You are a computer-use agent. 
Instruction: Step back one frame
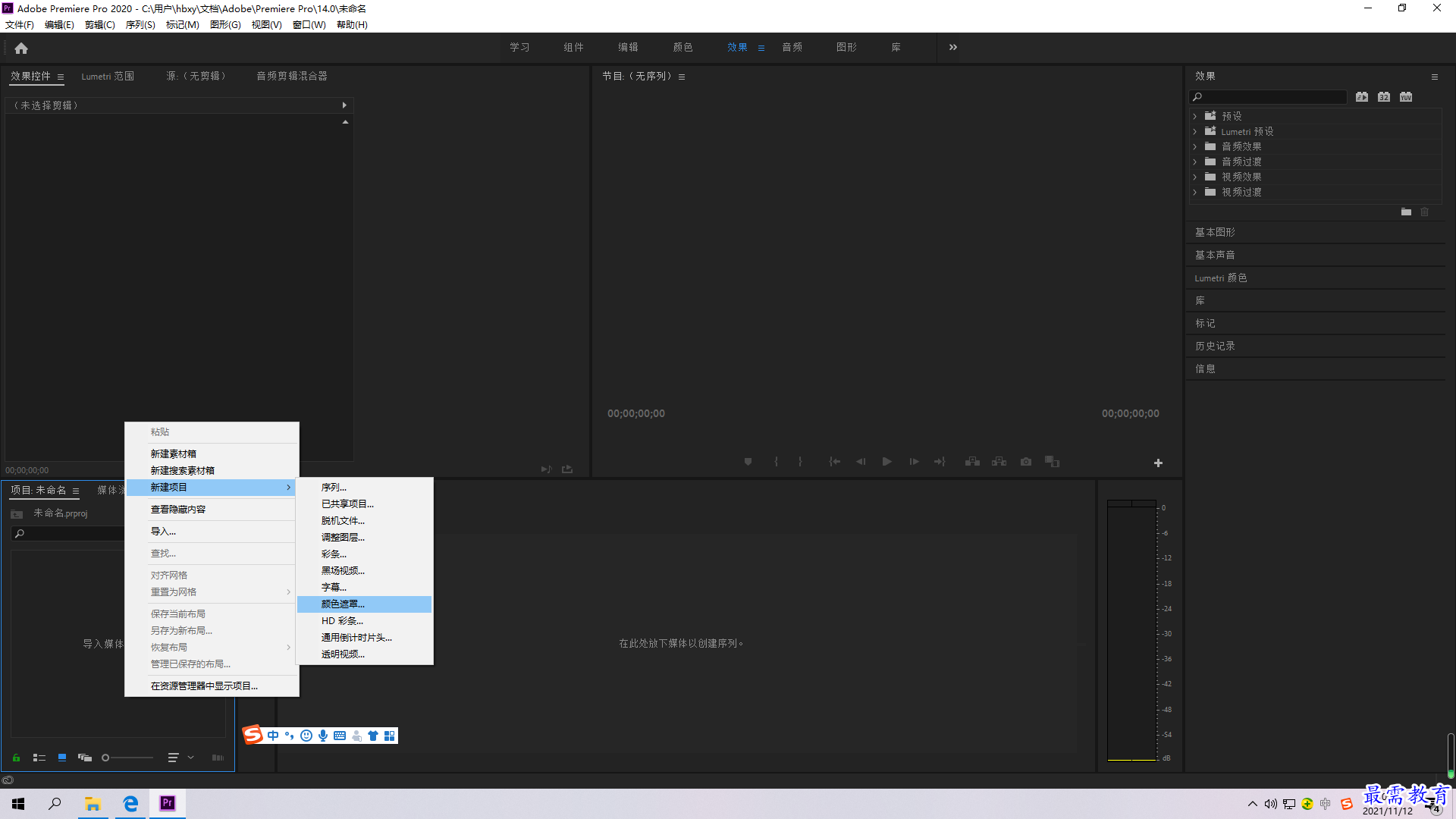click(x=861, y=462)
